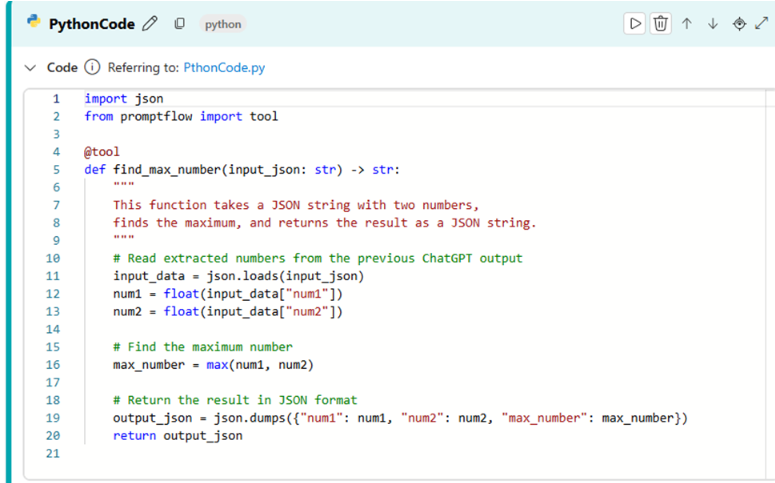
Task: Edit the PythonCode node name with pencil icon
Action: [x=150, y=24]
